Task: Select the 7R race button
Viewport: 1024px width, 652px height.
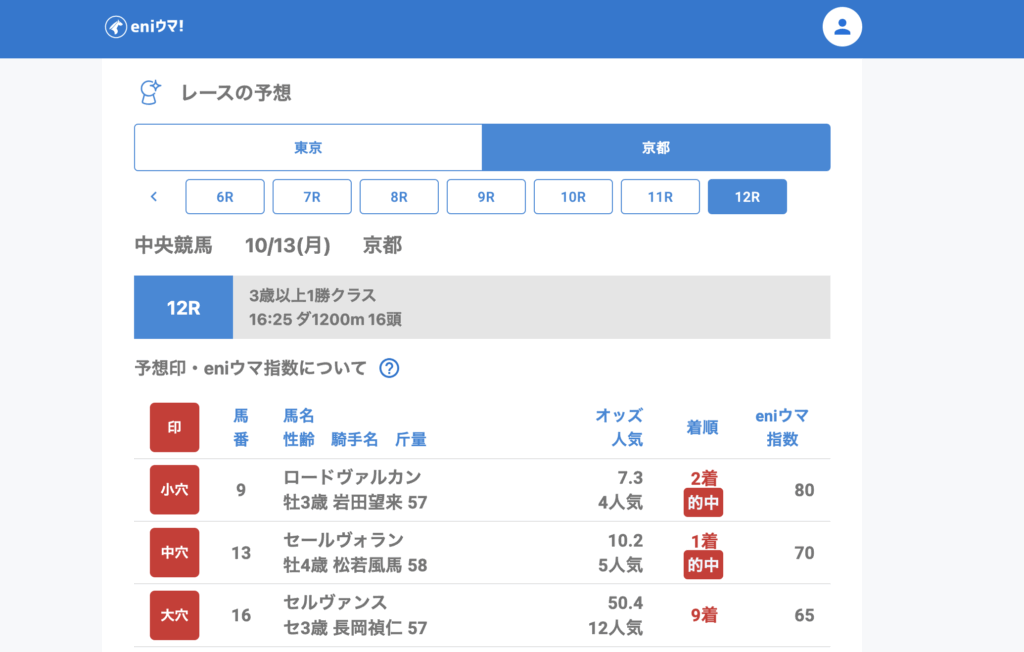Action: click(312, 197)
